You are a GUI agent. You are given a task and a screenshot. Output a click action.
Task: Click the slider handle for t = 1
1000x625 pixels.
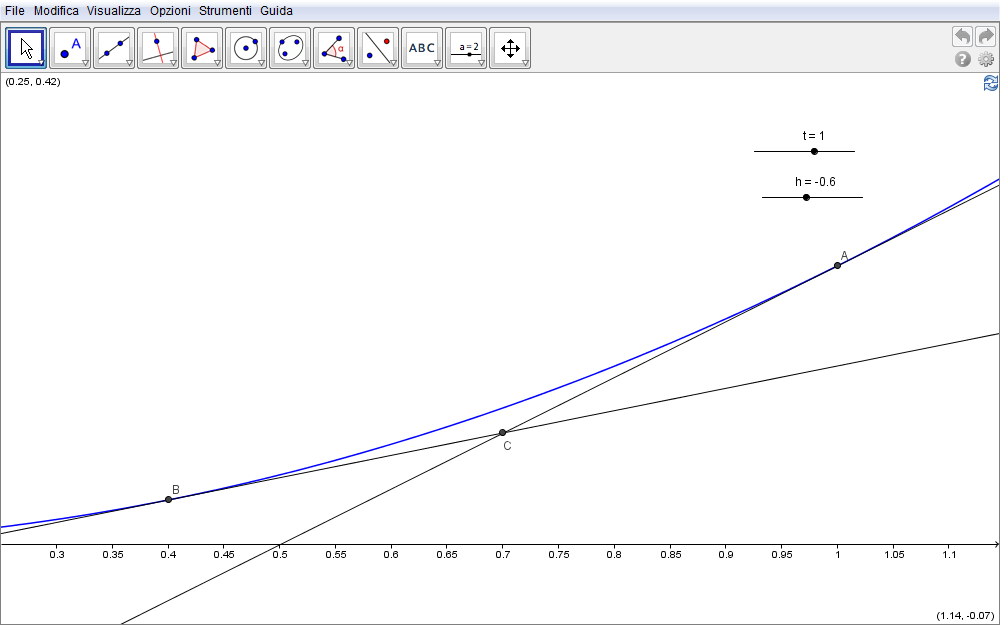click(x=814, y=151)
